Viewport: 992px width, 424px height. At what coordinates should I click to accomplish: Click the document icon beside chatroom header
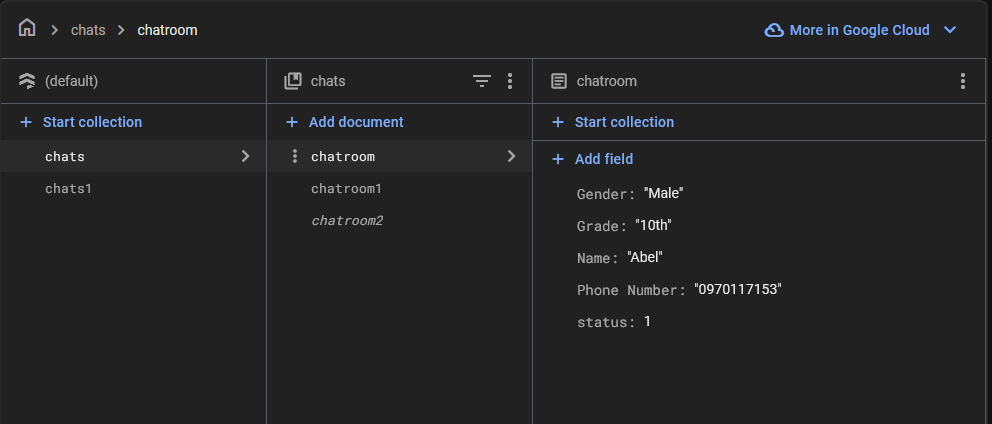pyautogui.click(x=559, y=81)
